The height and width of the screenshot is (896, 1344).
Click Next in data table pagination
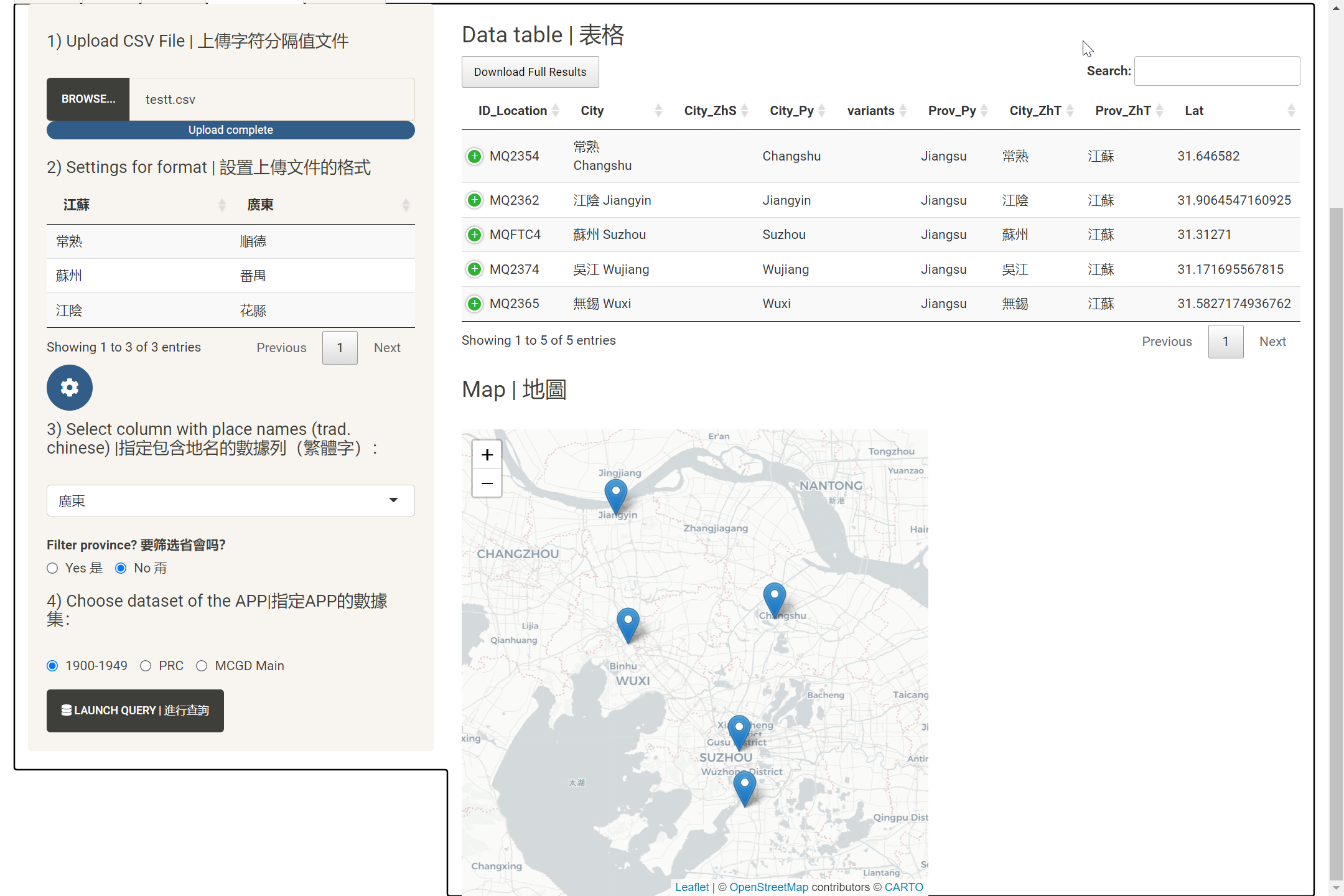tap(1272, 342)
